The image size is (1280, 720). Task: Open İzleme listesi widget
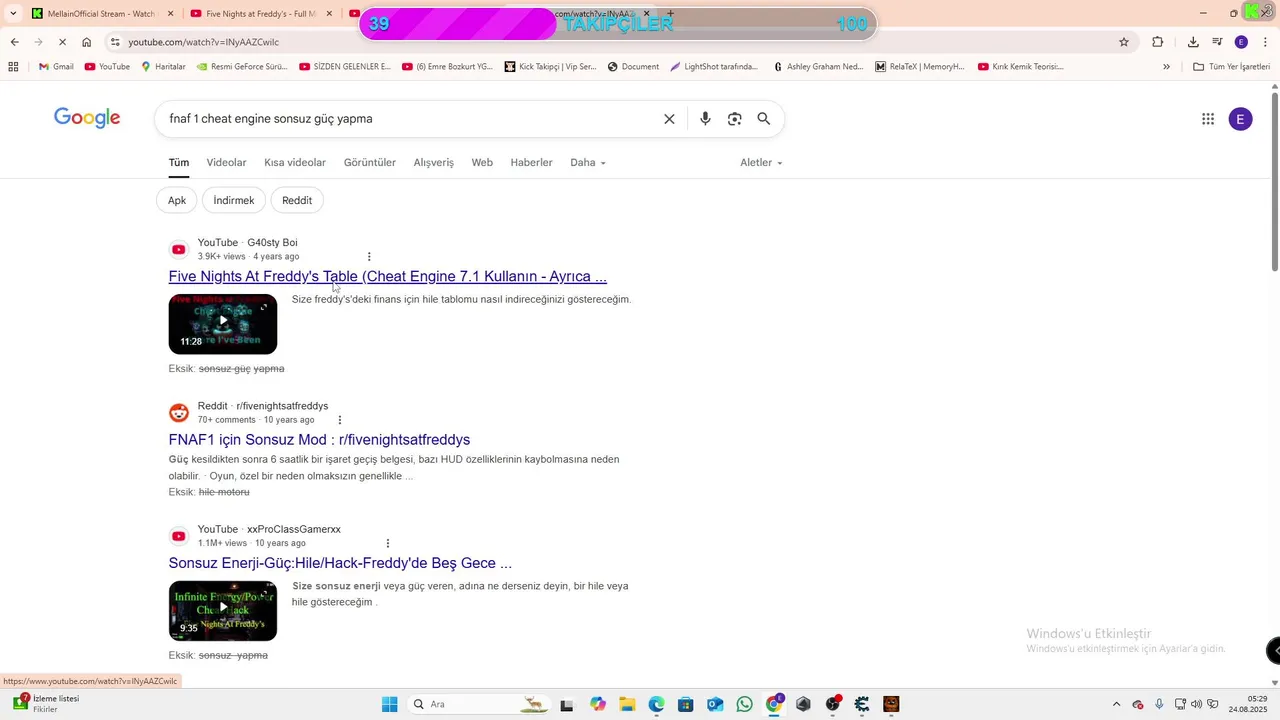coord(47,704)
